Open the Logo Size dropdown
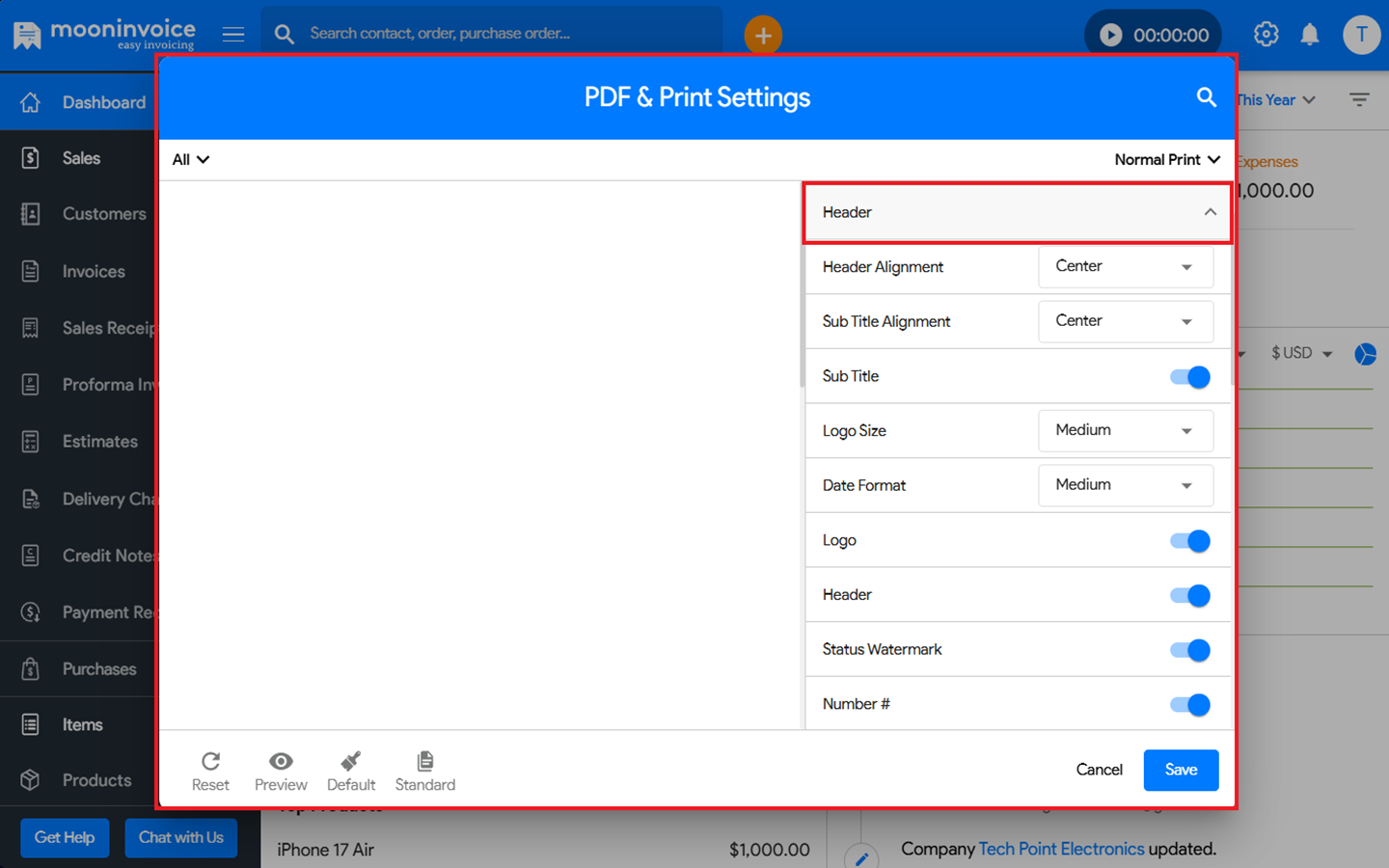 click(1125, 431)
